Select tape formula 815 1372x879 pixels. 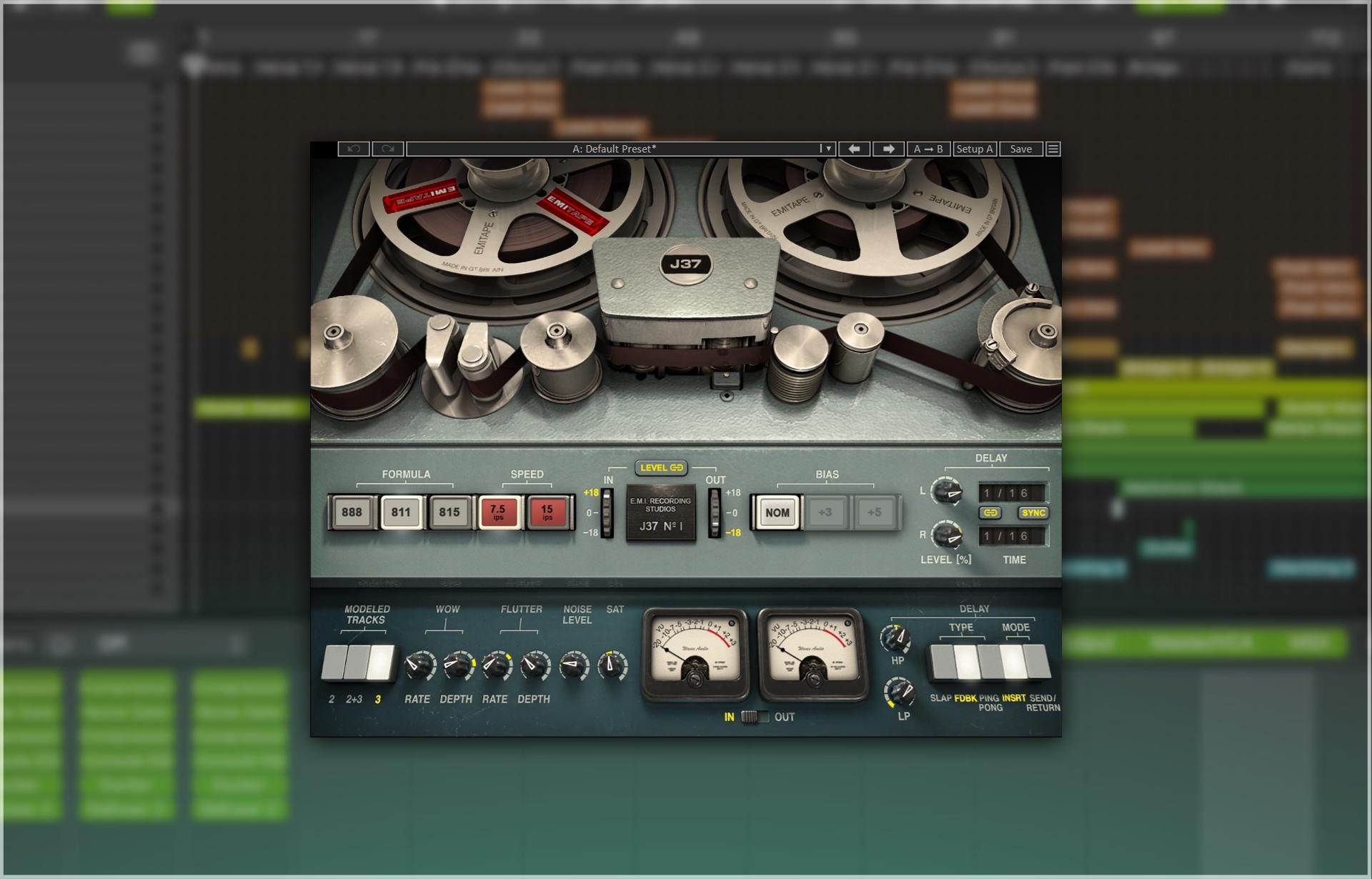(x=449, y=512)
